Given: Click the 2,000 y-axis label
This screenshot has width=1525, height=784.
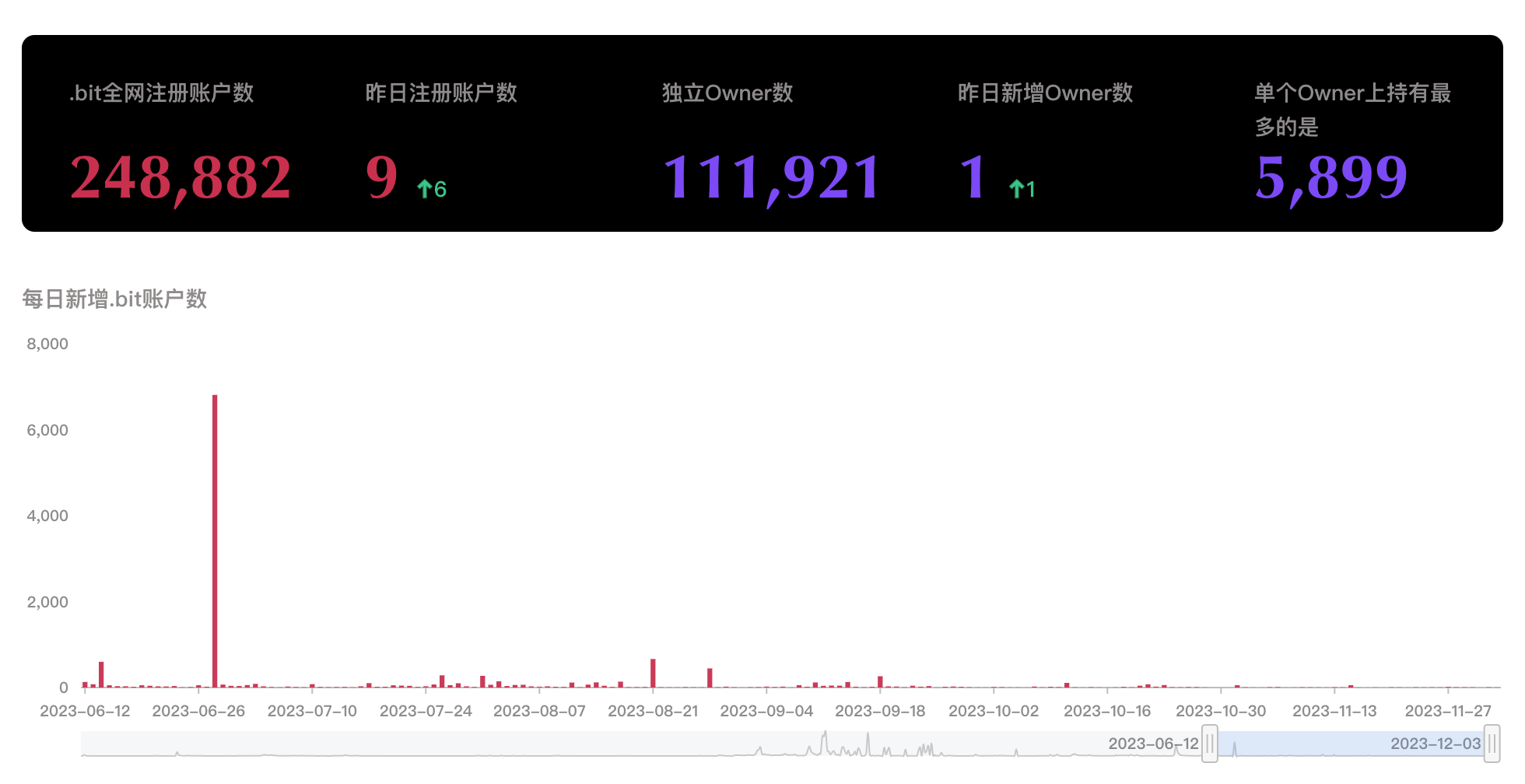Looking at the screenshot, I should point(47,602).
